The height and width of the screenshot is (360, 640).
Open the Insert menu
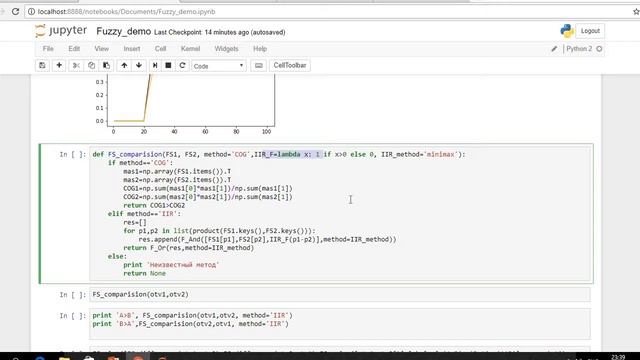coord(132,49)
